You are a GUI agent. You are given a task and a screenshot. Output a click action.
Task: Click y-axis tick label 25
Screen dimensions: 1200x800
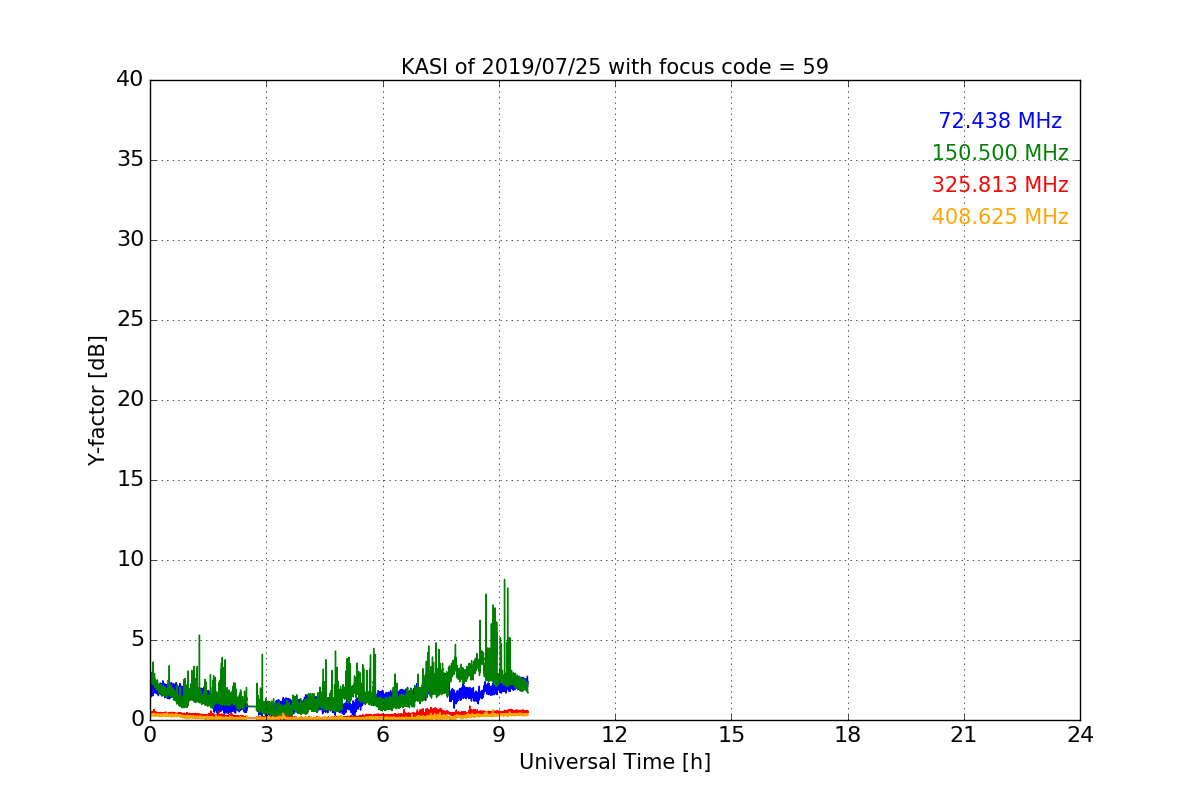click(130, 320)
